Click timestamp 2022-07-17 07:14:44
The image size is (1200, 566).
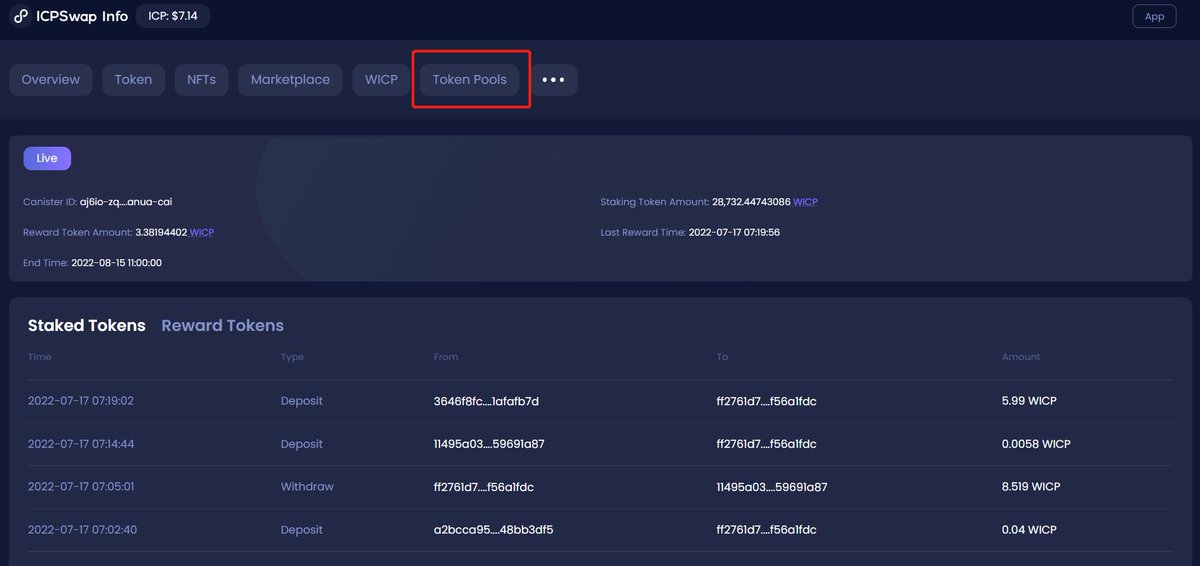[81, 444]
